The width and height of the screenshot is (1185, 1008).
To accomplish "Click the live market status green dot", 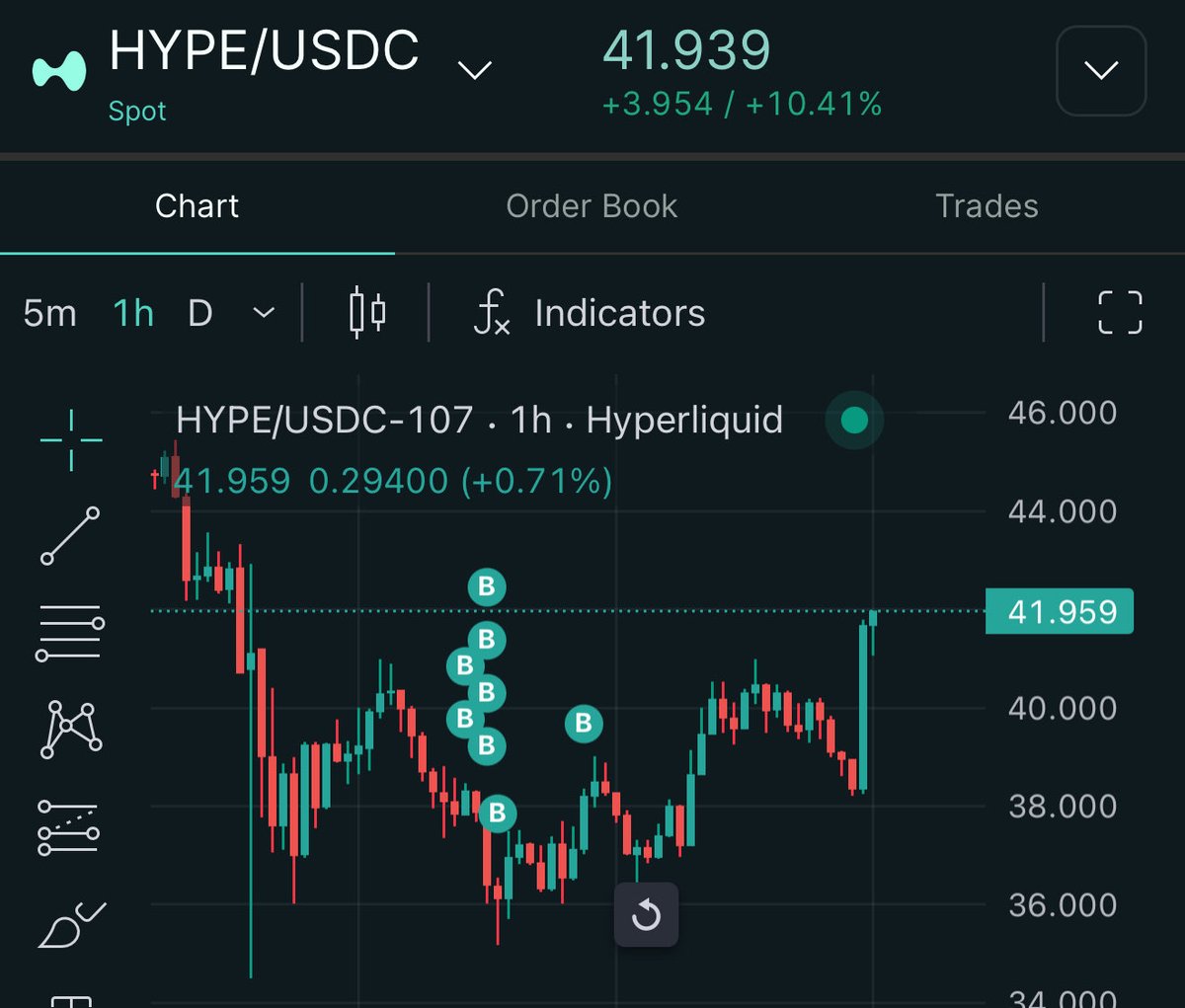I will (854, 421).
